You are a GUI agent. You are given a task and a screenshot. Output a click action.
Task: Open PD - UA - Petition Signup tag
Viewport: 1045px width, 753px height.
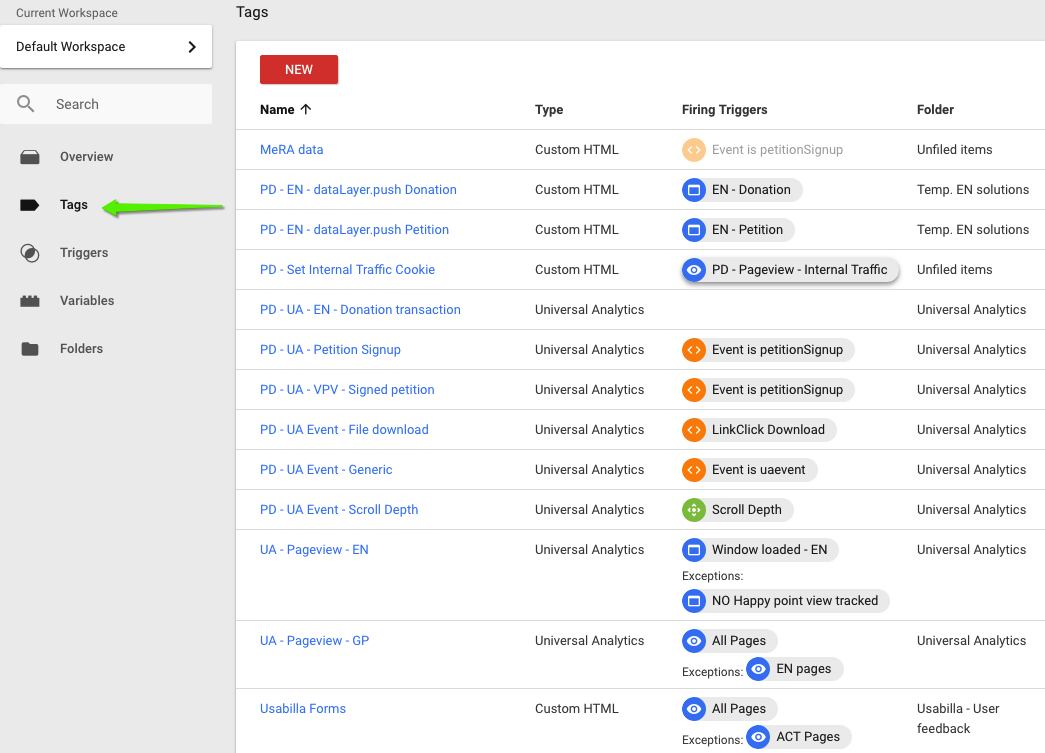pos(330,350)
